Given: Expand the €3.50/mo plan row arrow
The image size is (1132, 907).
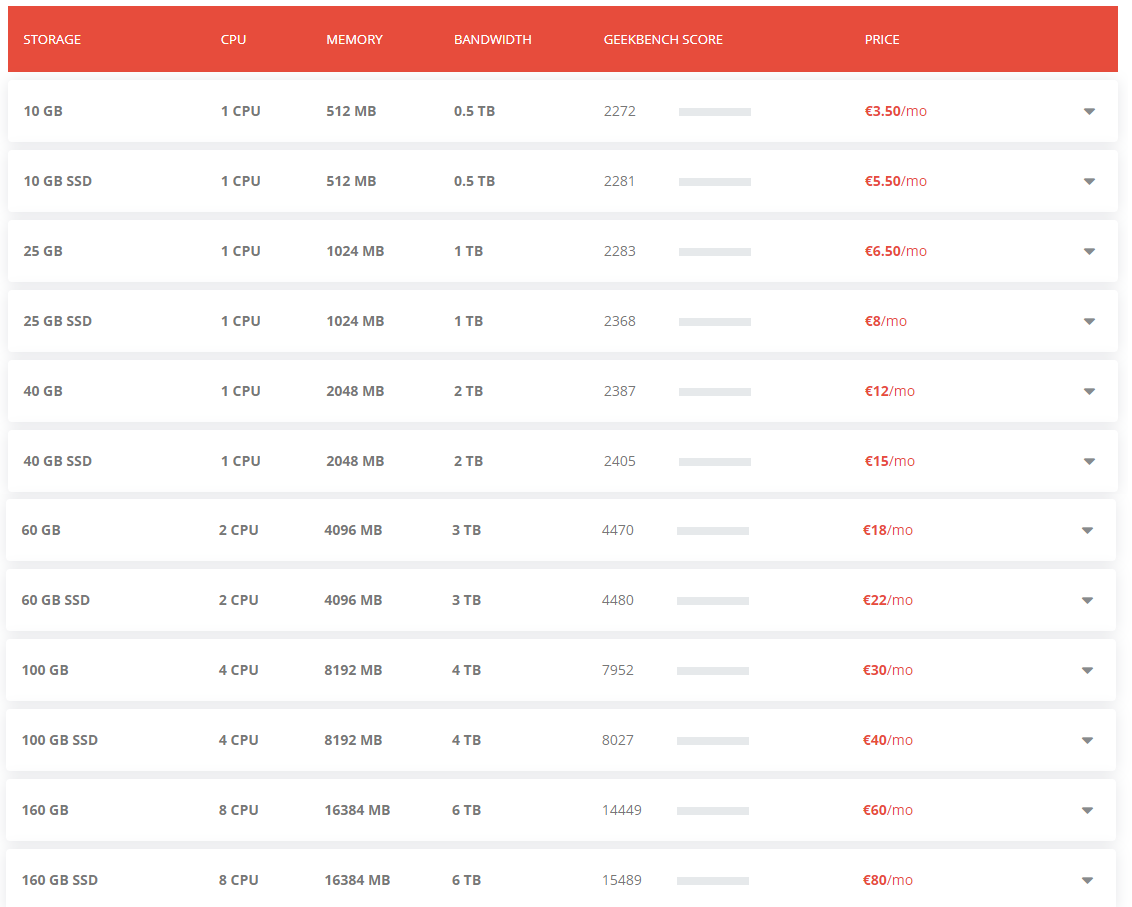Looking at the screenshot, I should pos(1089,111).
